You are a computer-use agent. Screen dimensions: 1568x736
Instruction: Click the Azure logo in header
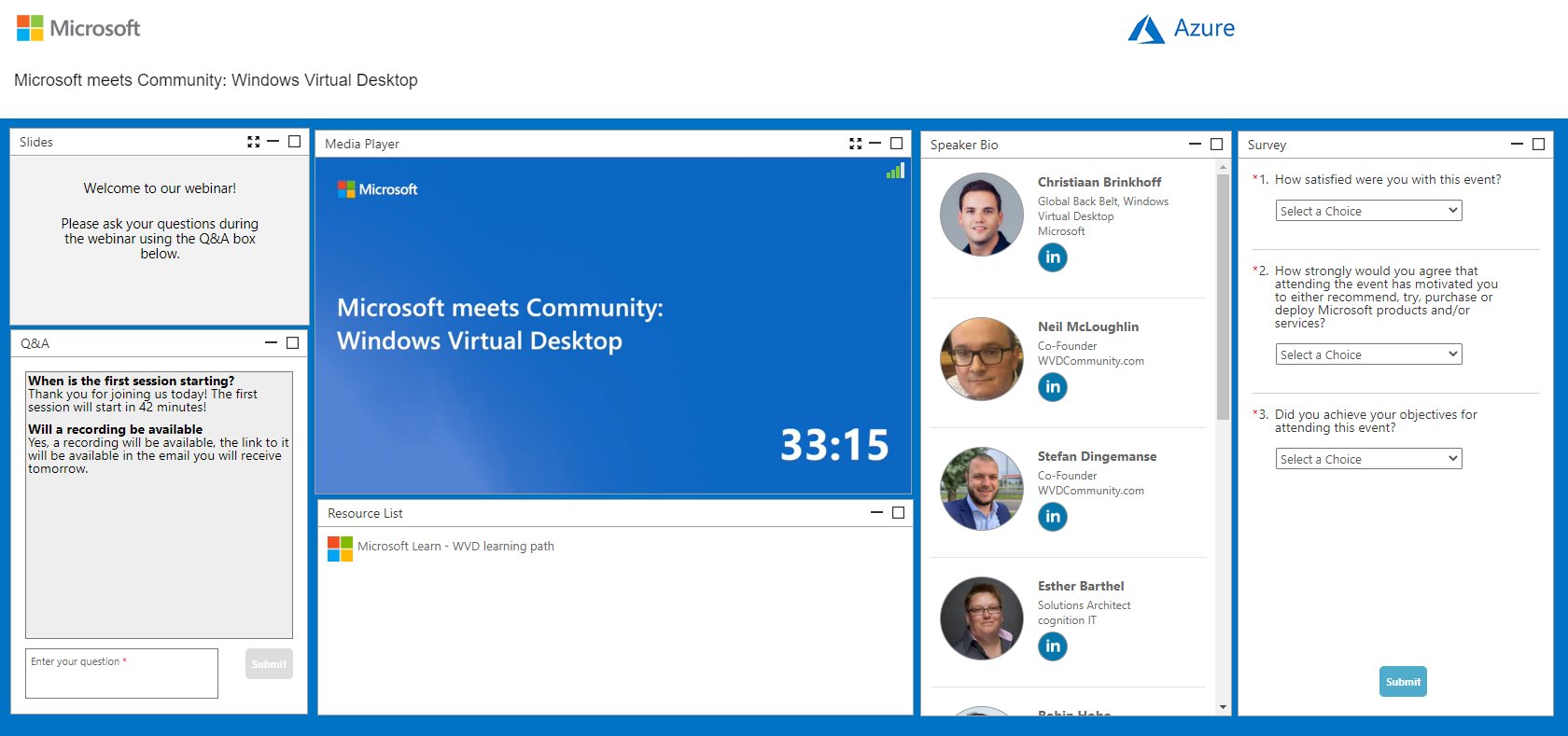coord(1181,29)
